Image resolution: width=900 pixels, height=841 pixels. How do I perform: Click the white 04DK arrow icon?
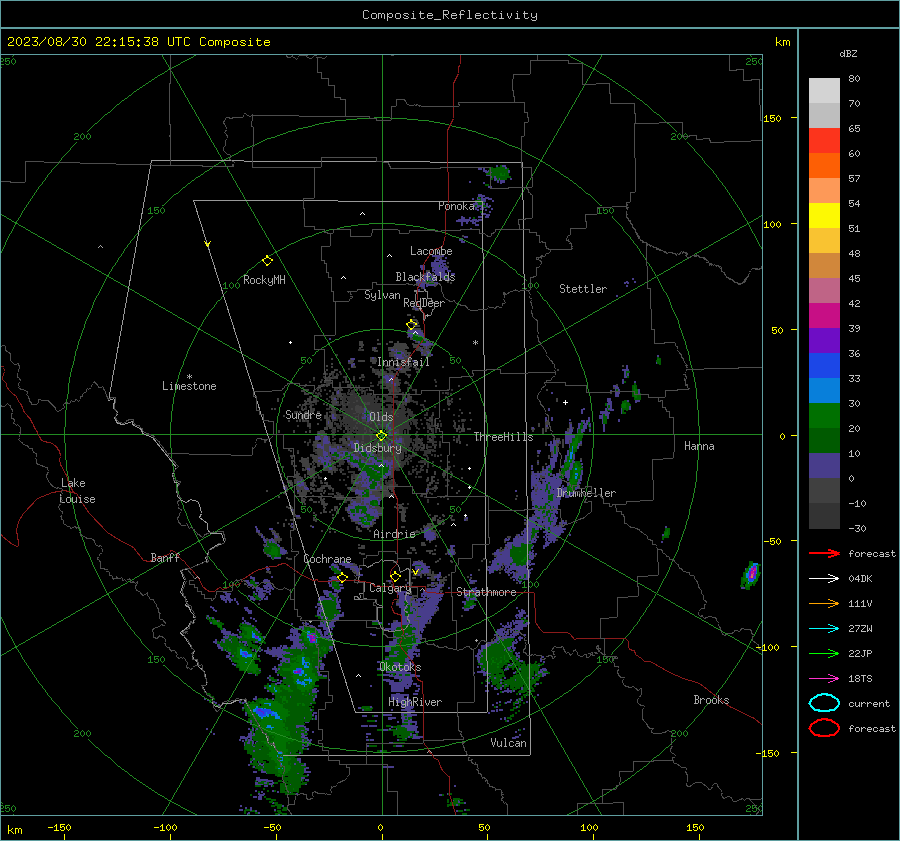click(x=824, y=579)
